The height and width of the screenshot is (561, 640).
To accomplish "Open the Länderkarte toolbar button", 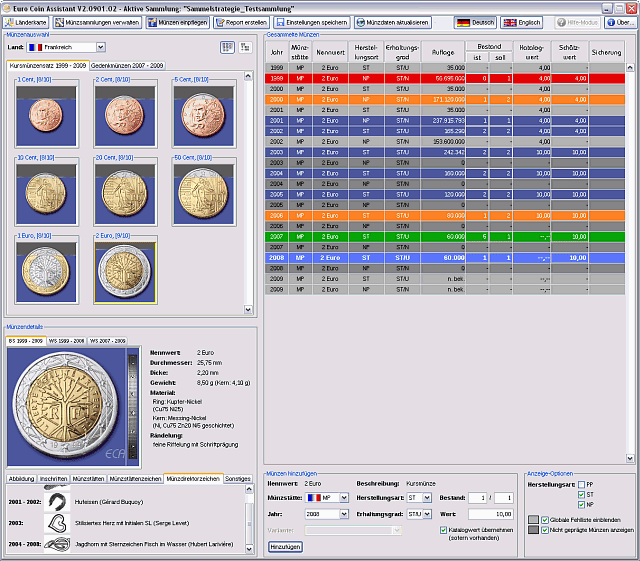I will [26, 22].
